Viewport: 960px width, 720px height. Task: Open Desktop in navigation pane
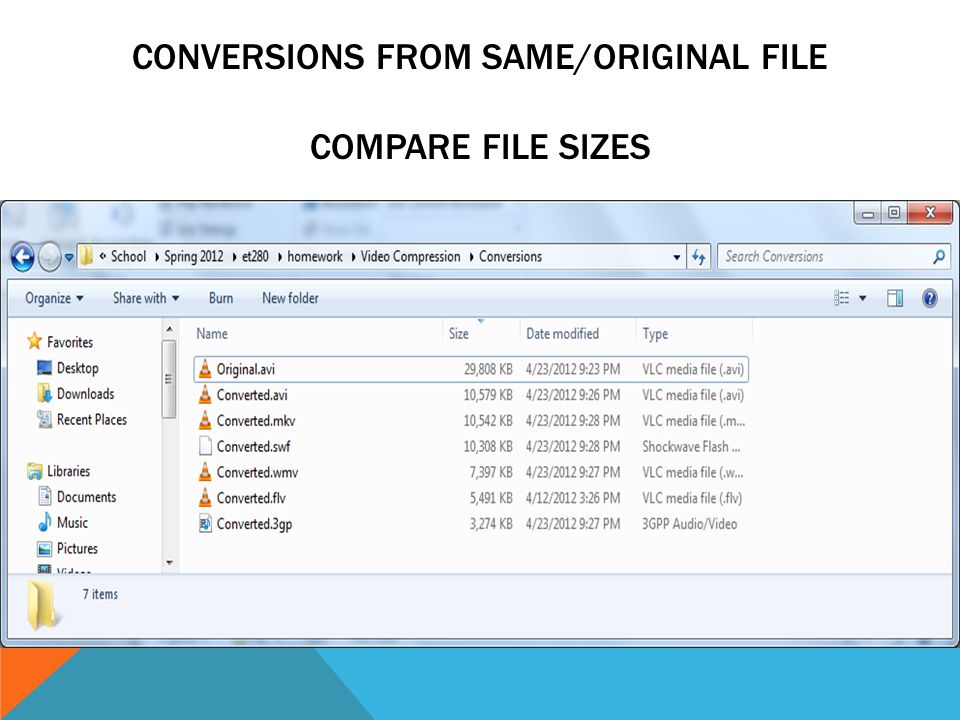pos(77,368)
